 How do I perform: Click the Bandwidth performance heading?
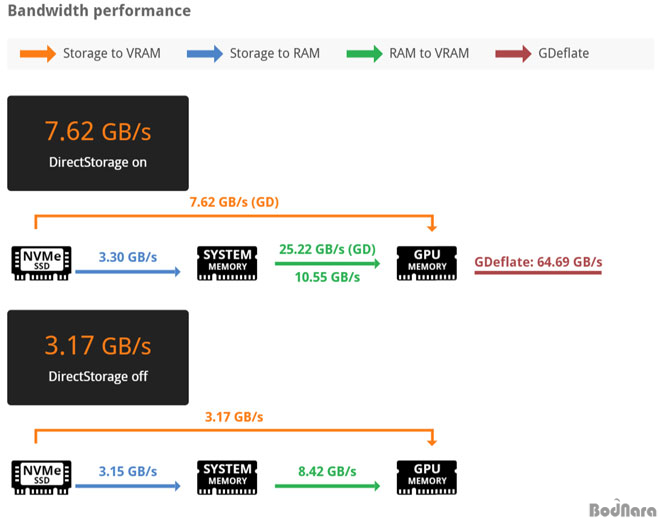point(99,11)
